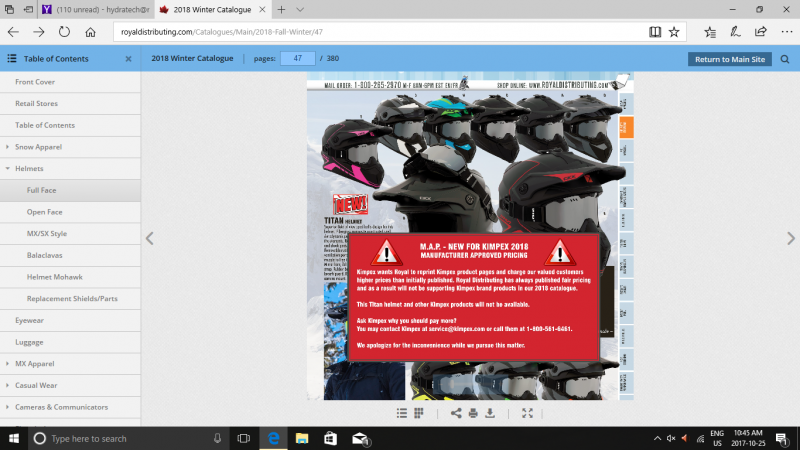Open a new browser tab

tap(281, 9)
